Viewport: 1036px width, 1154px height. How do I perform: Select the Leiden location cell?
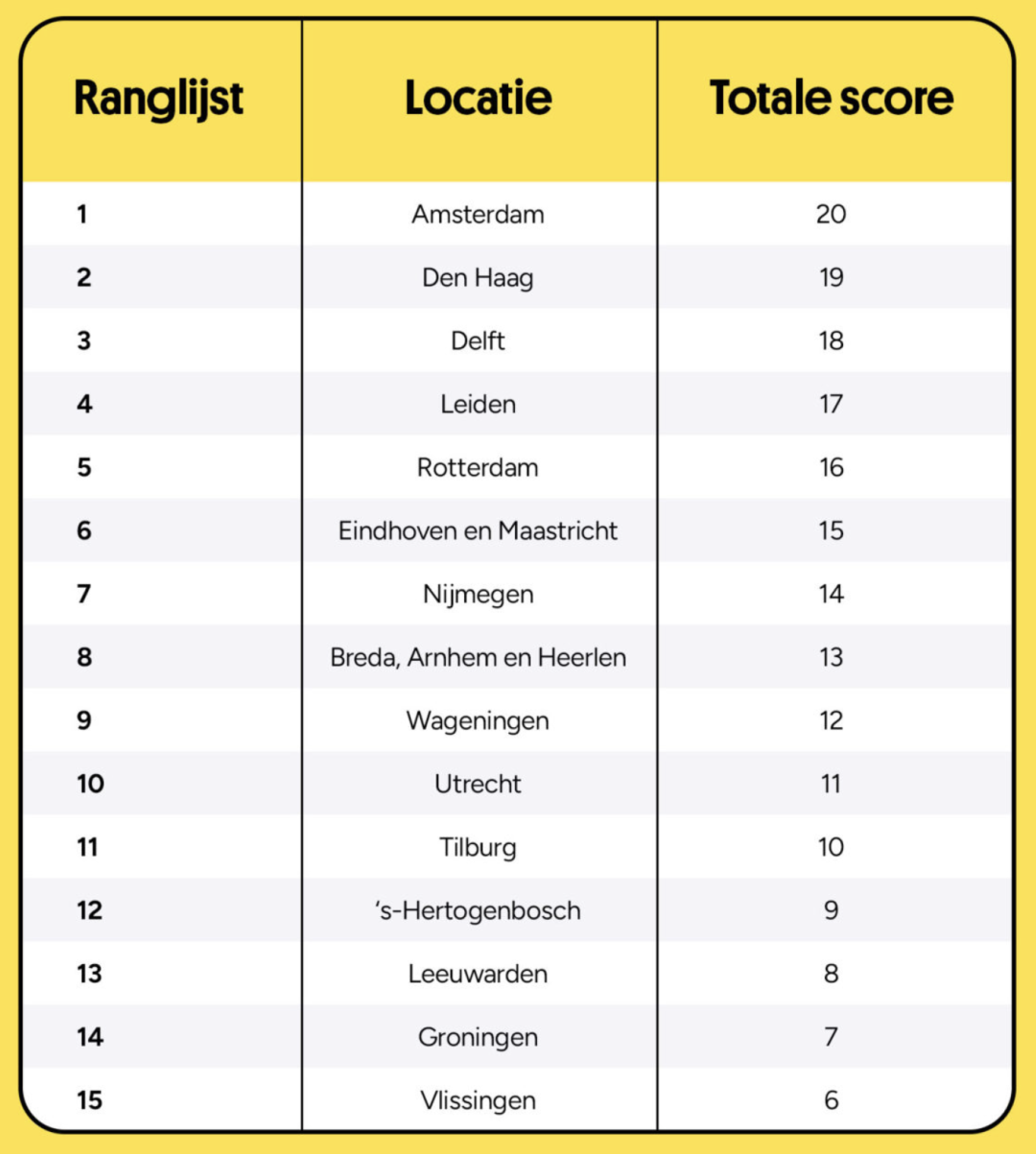tap(478, 404)
